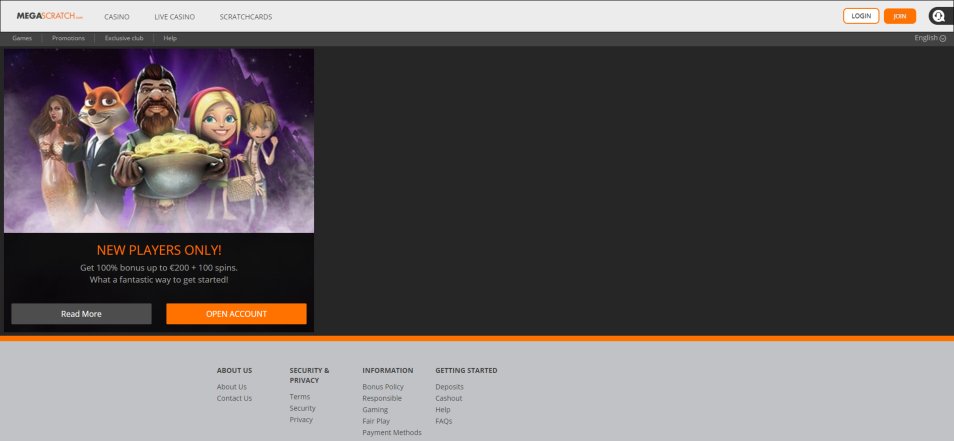Screen dimensions: 954x441
Task: Open the live chat support icon
Action: pyautogui.click(x=939, y=16)
